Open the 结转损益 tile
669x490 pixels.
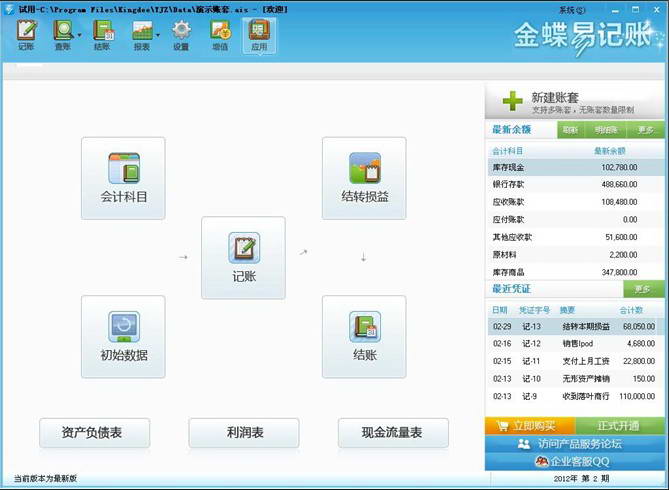(364, 178)
